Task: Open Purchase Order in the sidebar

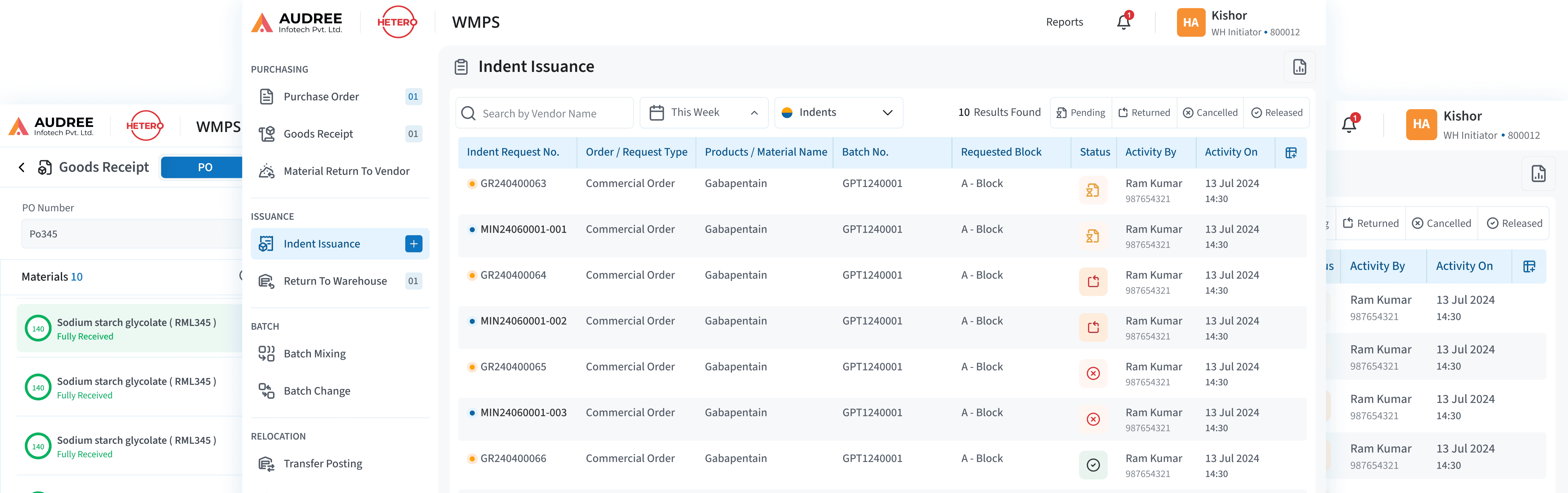Action: pyautogui.click(x=321, y=97)
